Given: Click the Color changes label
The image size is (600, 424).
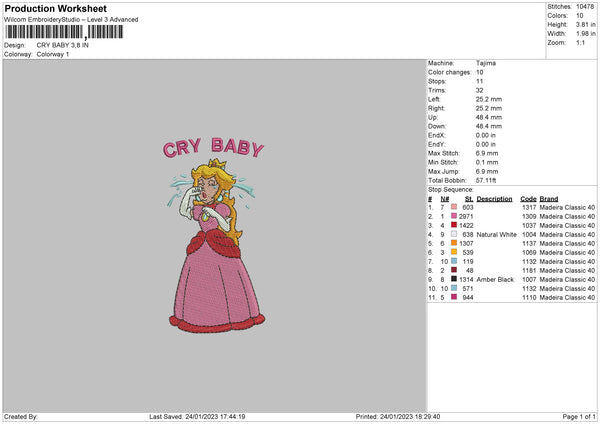Looking at the screenshot, I should [x=449, y=72].
